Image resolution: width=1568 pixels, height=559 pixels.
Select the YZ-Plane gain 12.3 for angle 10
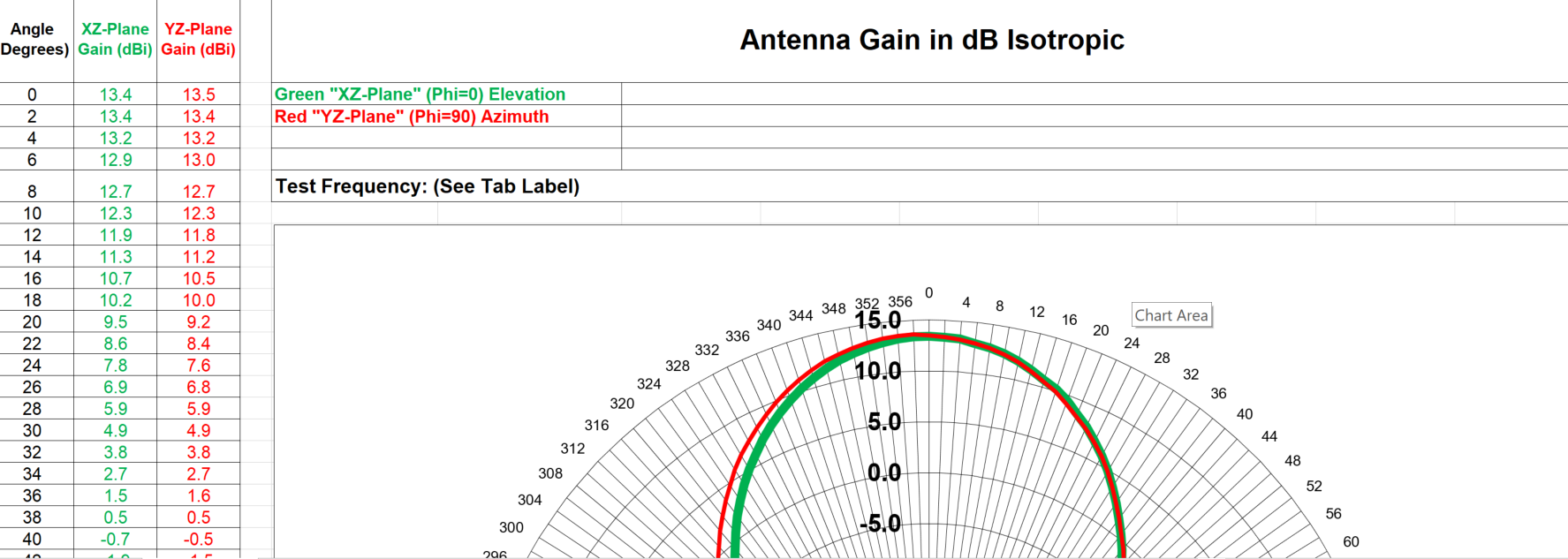point(199,214)
